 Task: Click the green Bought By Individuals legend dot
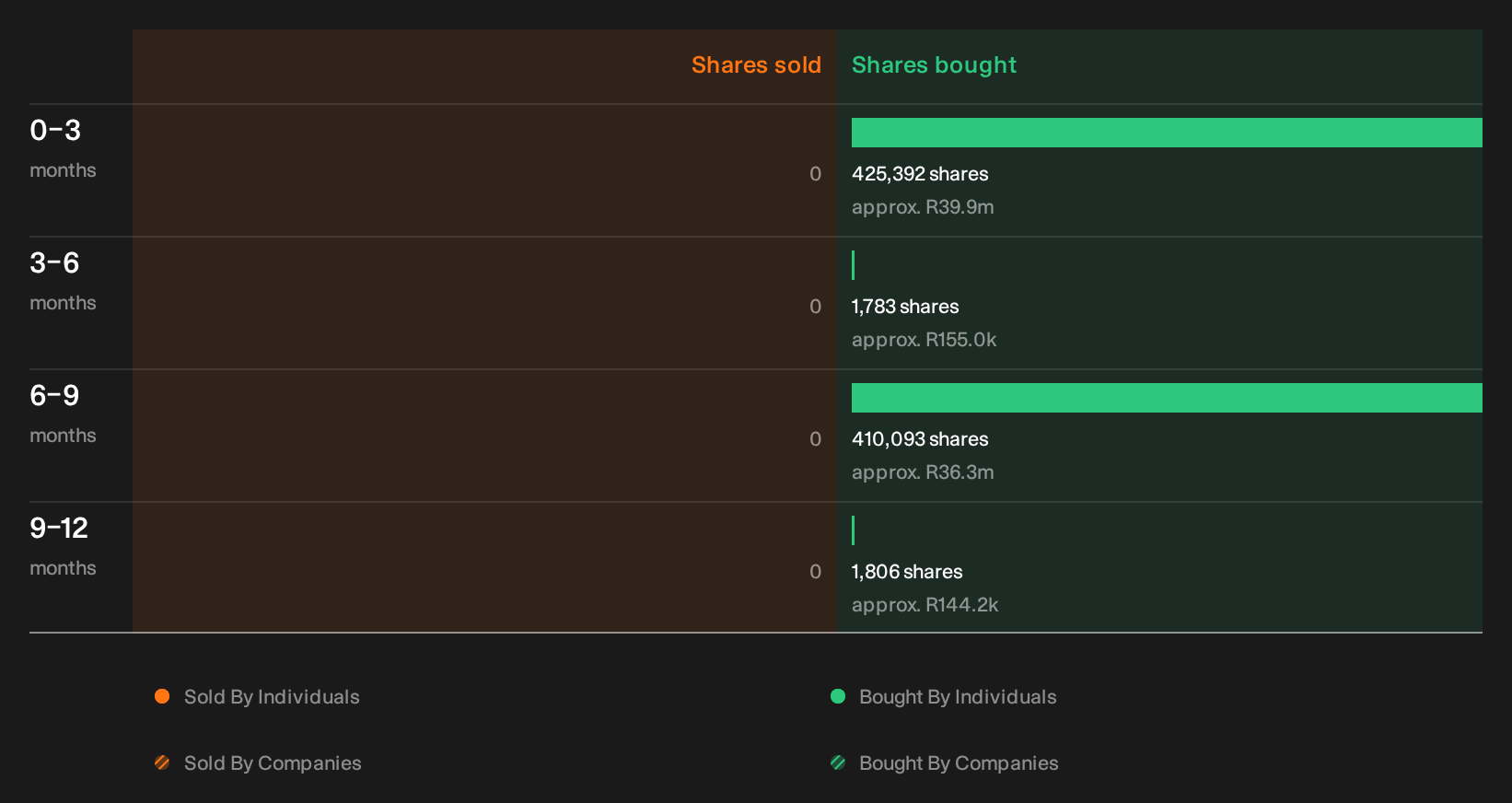pos(838,696)
